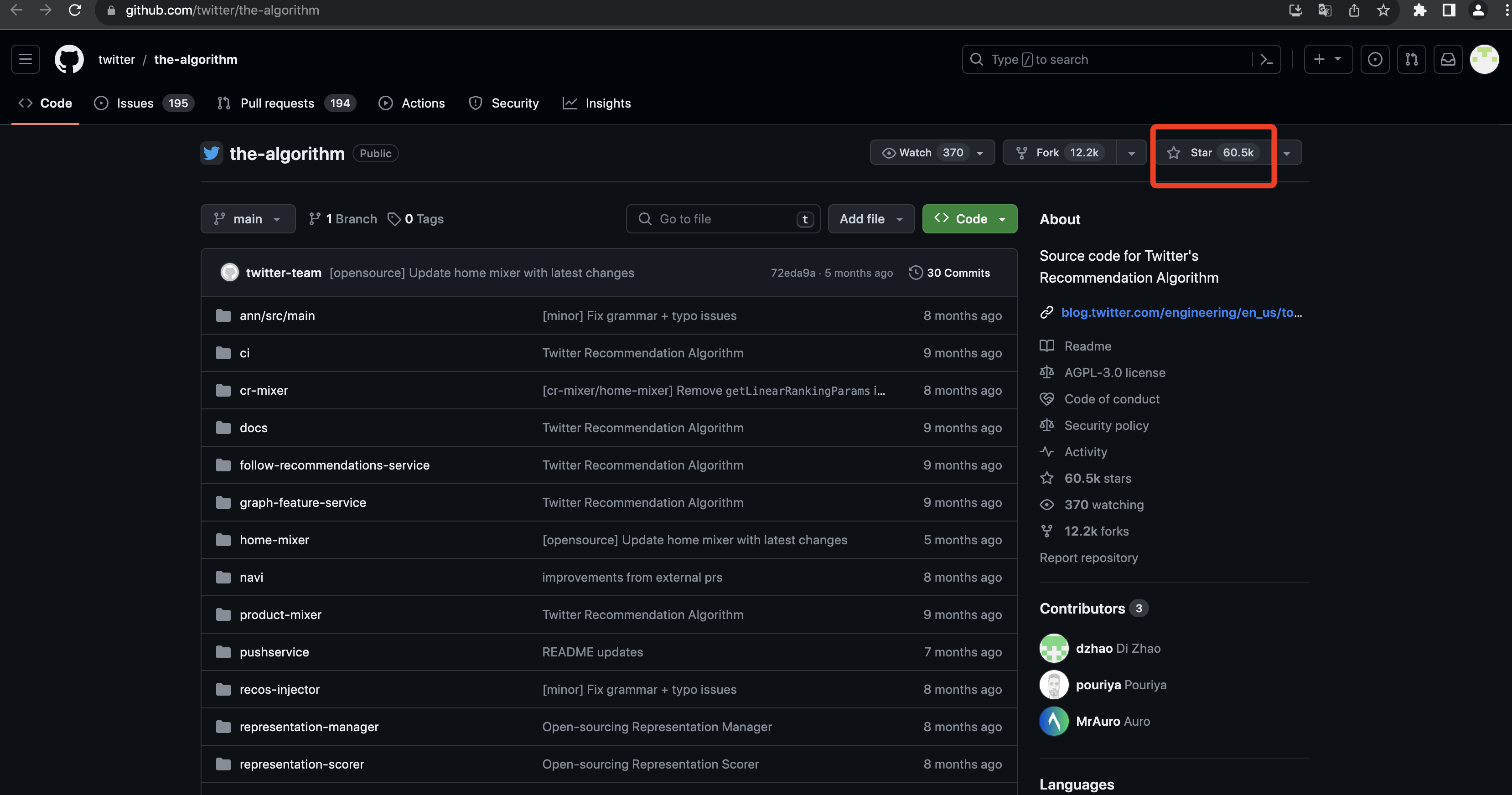Open the Insights tab
The width and height of the screenshot is (1512, 795).
point(596,103)
